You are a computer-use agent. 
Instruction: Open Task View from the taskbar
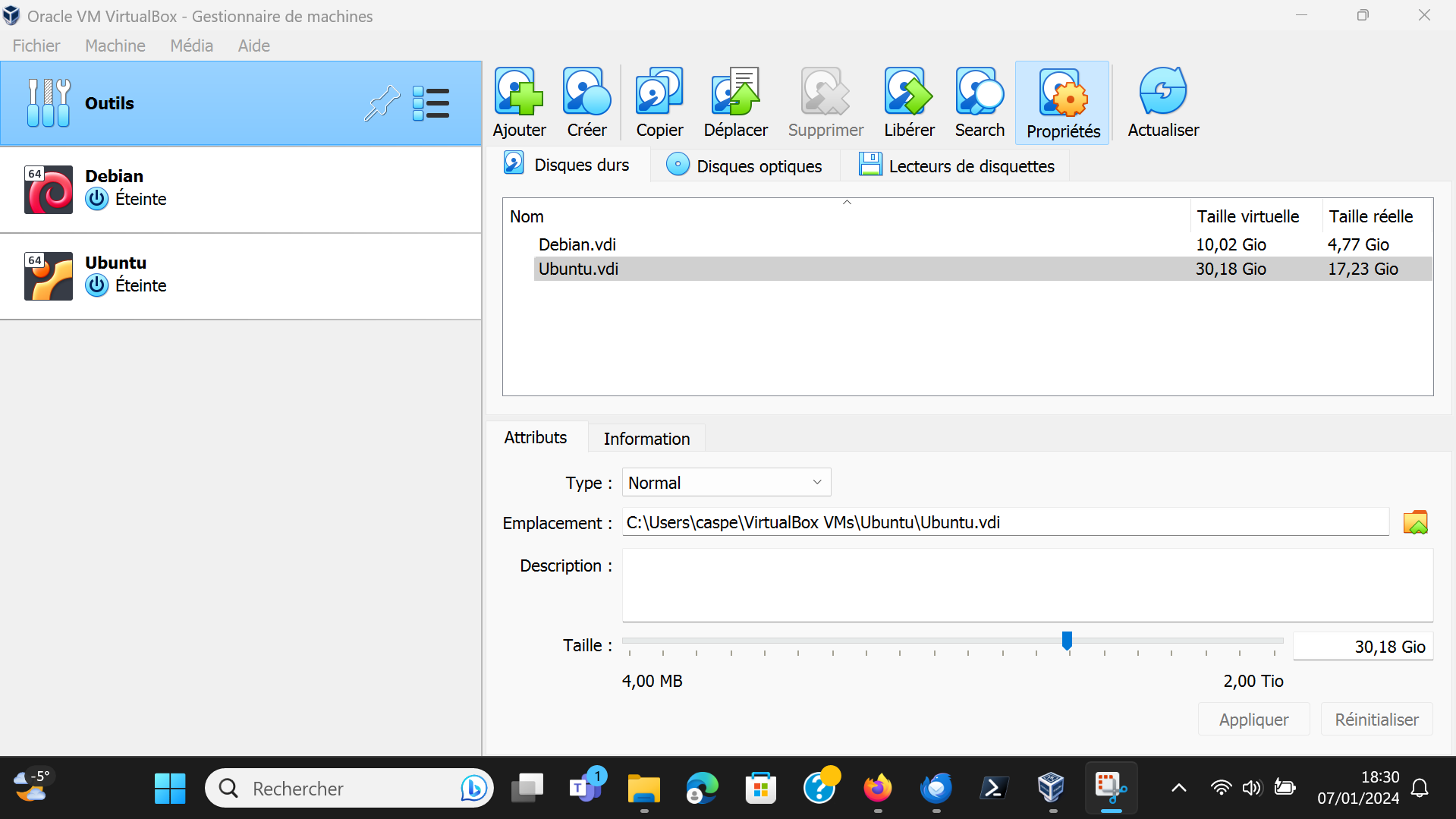(x=527, y=789)
